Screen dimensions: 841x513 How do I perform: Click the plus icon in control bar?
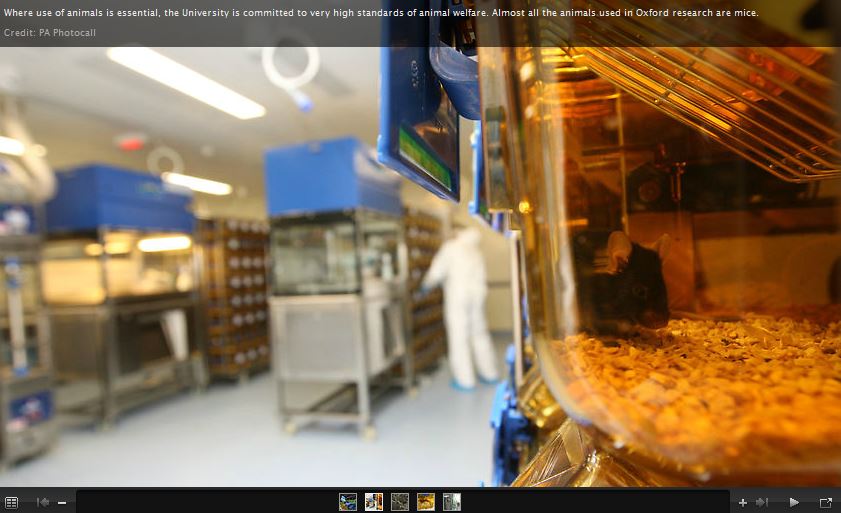point(742,502)
